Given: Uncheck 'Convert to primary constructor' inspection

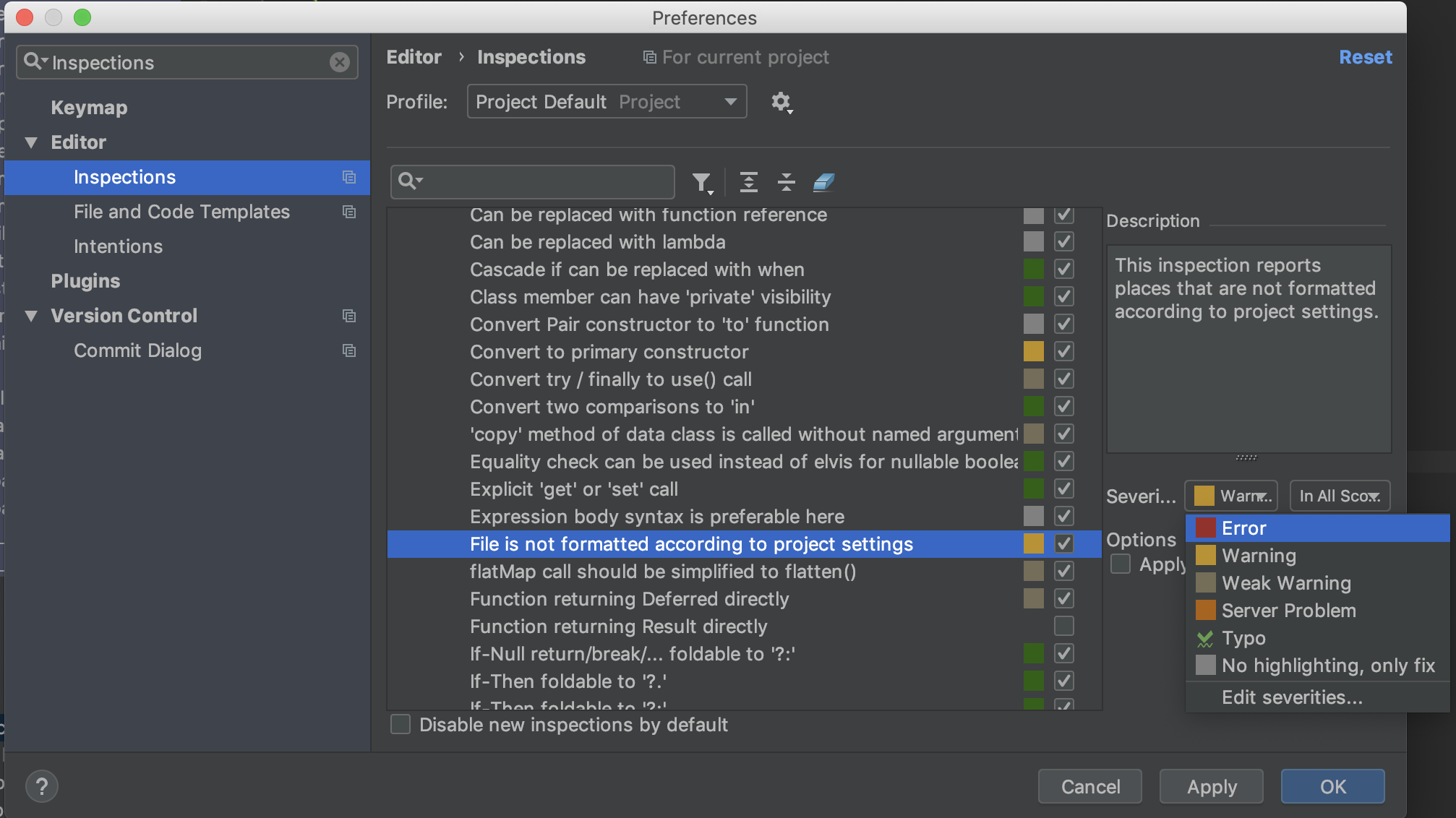Looking at the screenshot, I should pos(1063,351).
